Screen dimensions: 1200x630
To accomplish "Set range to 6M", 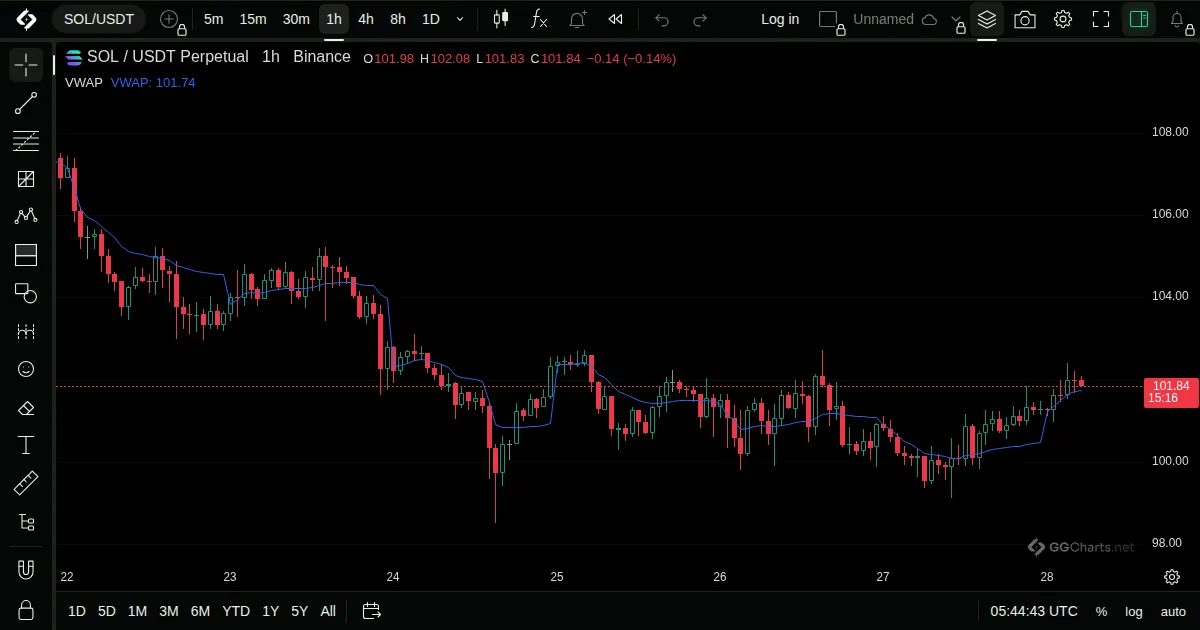I will (200, 611).
